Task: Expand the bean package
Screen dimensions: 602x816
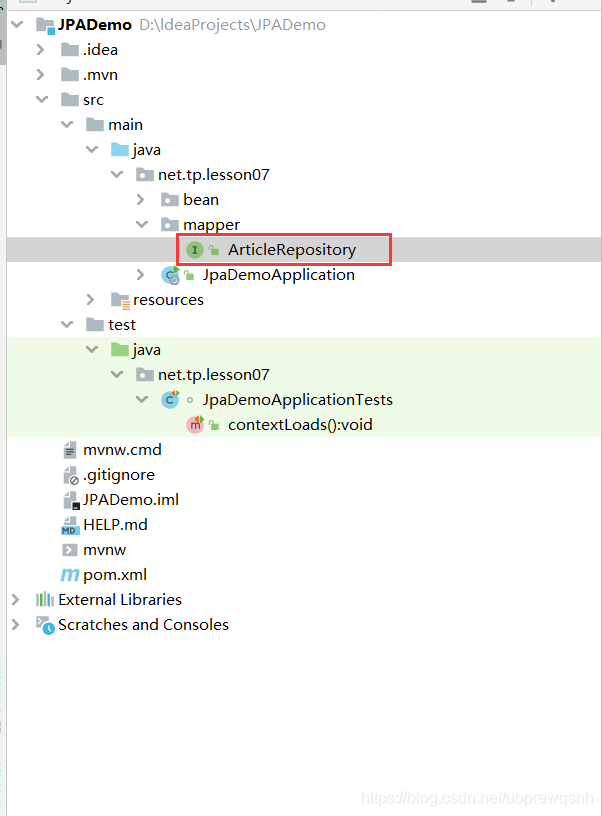Action: click(x=140, y=199)
